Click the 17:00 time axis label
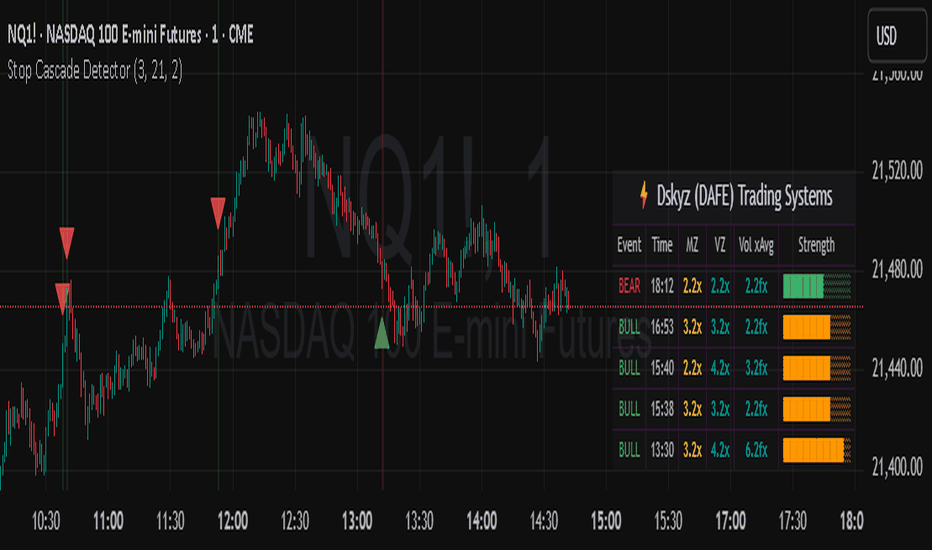The image size is (932, 550). pos(731,521)
